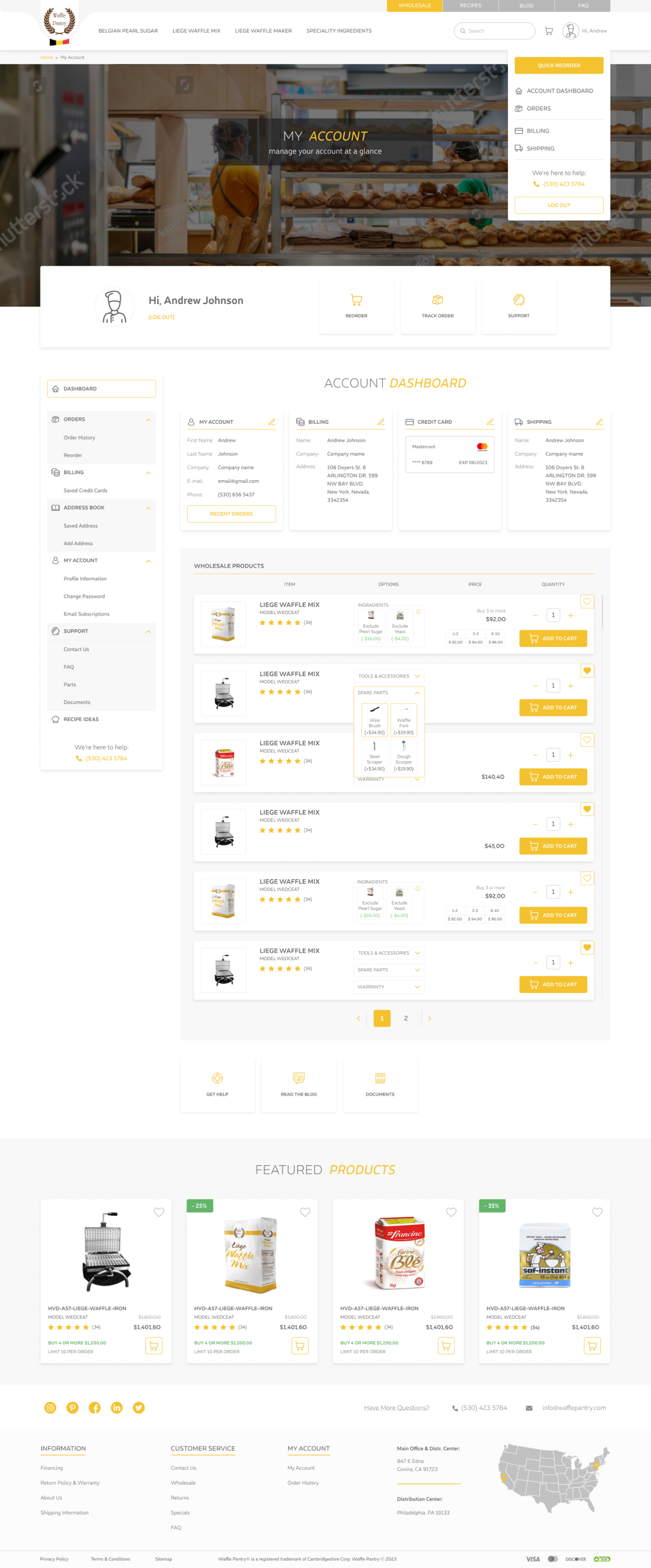Screen dimensions: 651x1568
Task: Toggle wishlist heart on first wholesale product
Action: point(587,601)
